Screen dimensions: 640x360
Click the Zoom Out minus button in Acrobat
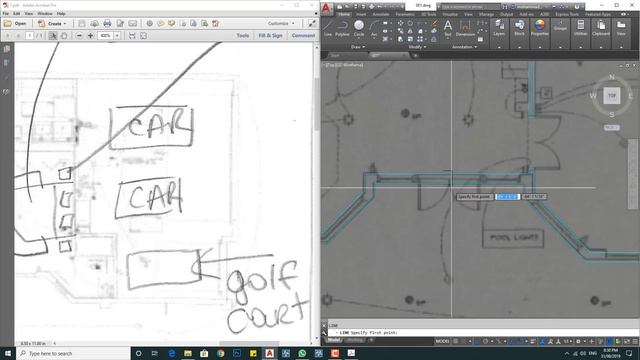pyautogui.click(x=79, y=36)
